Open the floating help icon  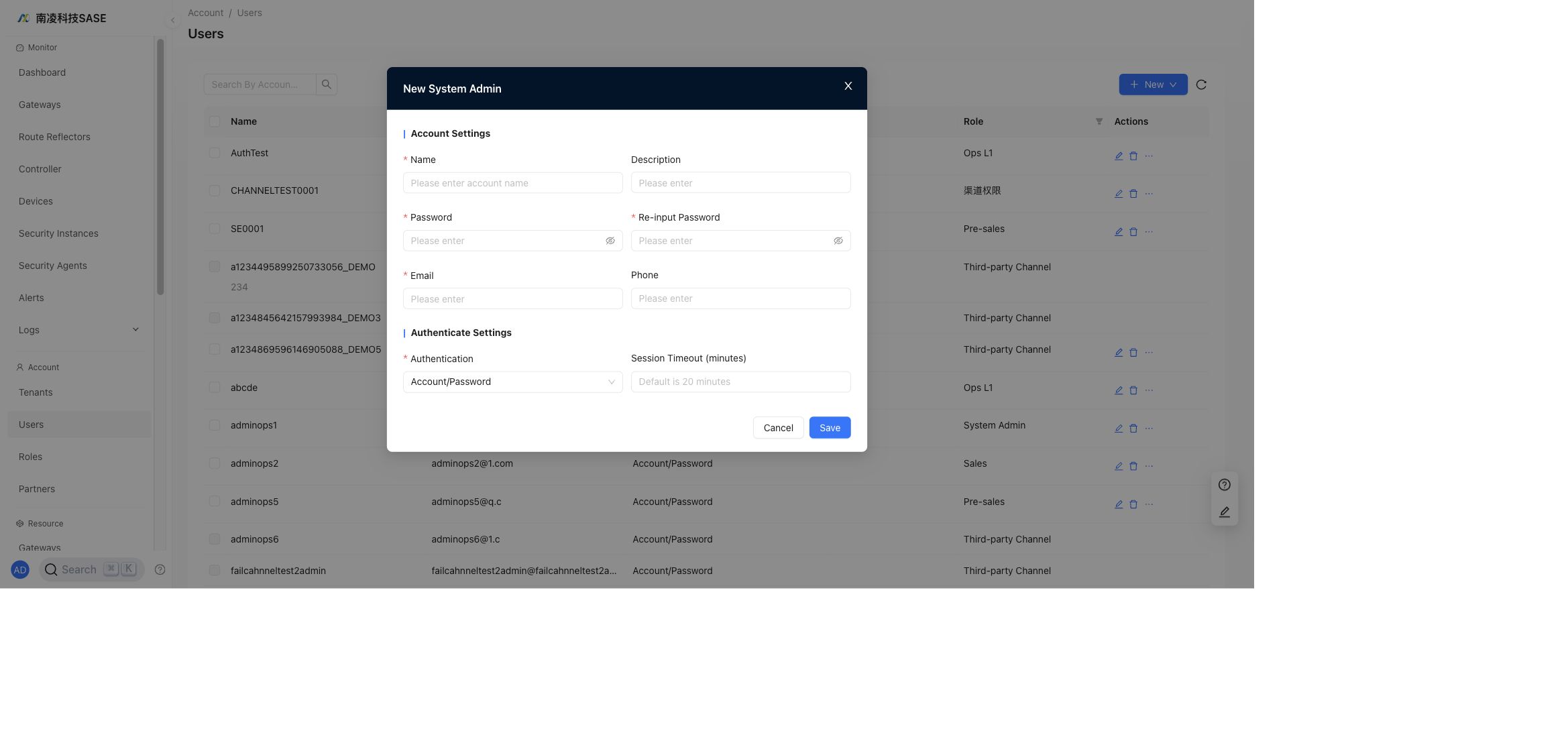coord(1224,485)
